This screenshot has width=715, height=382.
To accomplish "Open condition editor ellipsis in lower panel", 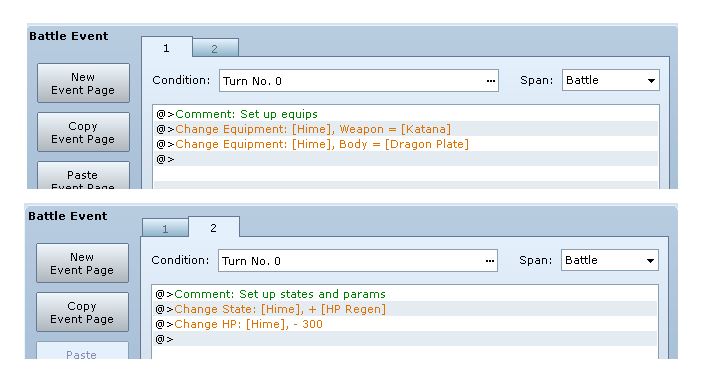I will click(490, 261).
